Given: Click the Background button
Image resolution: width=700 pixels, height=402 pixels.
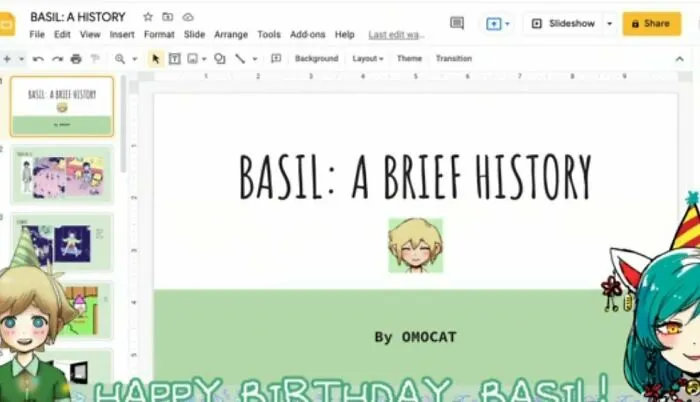Looking at the screenshot, I should coord(317,59).
